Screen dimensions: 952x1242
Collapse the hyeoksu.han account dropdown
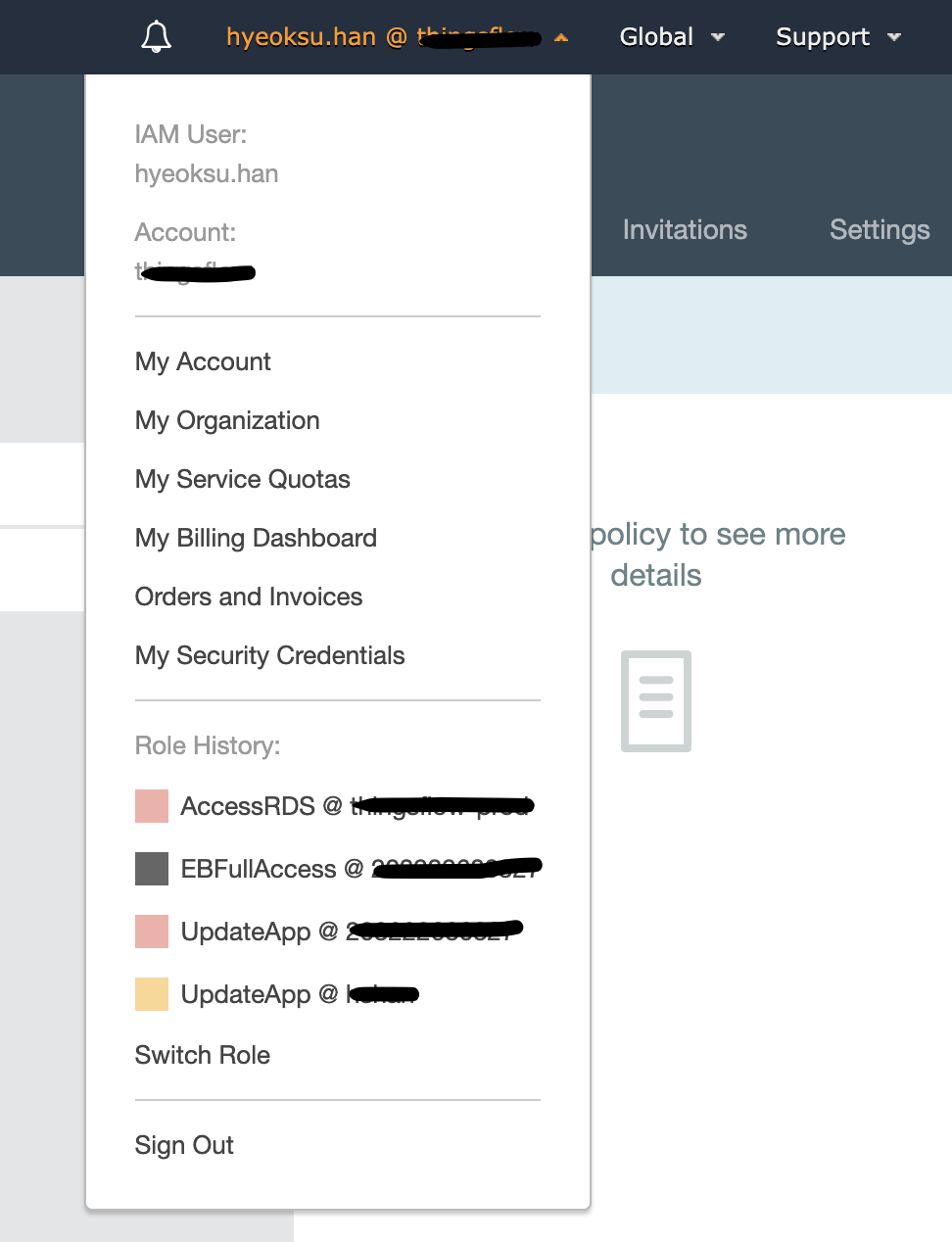(x=392, y=37)
